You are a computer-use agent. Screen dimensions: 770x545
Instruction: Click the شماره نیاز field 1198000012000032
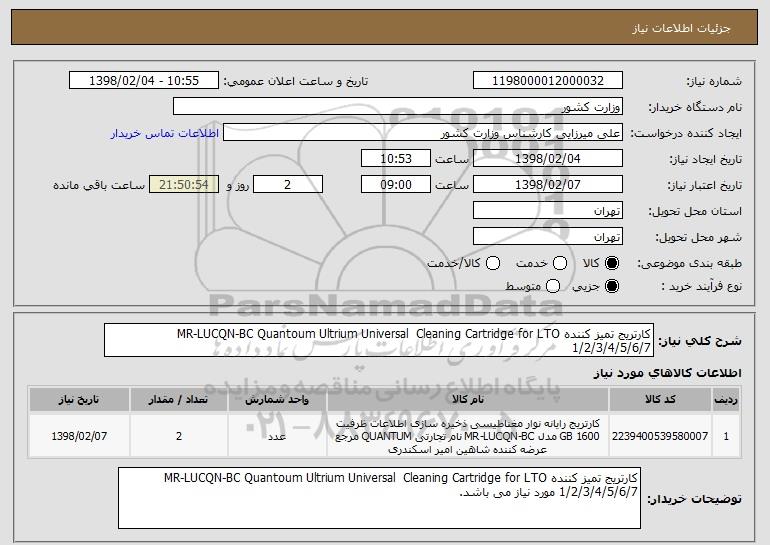(548, 81)
